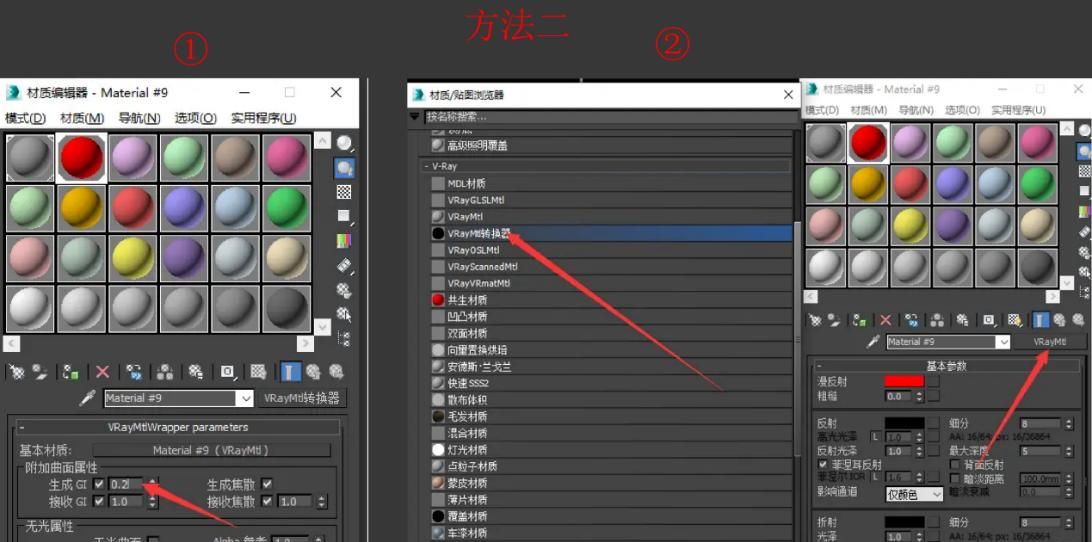Click red 漫反射 color swatch

pos(904,382)
